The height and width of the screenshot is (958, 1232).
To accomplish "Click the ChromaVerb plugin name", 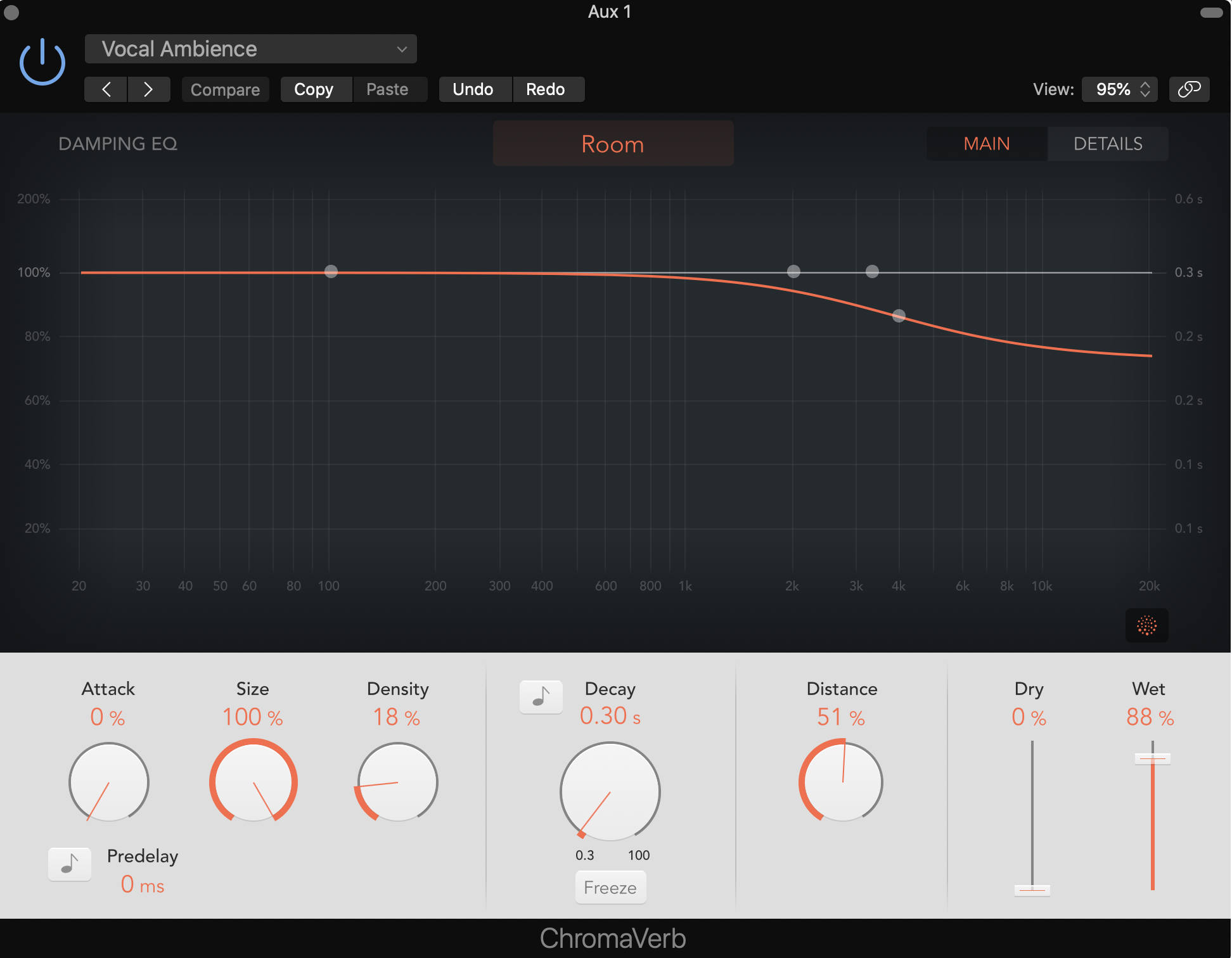I will [x=613, y=938].
